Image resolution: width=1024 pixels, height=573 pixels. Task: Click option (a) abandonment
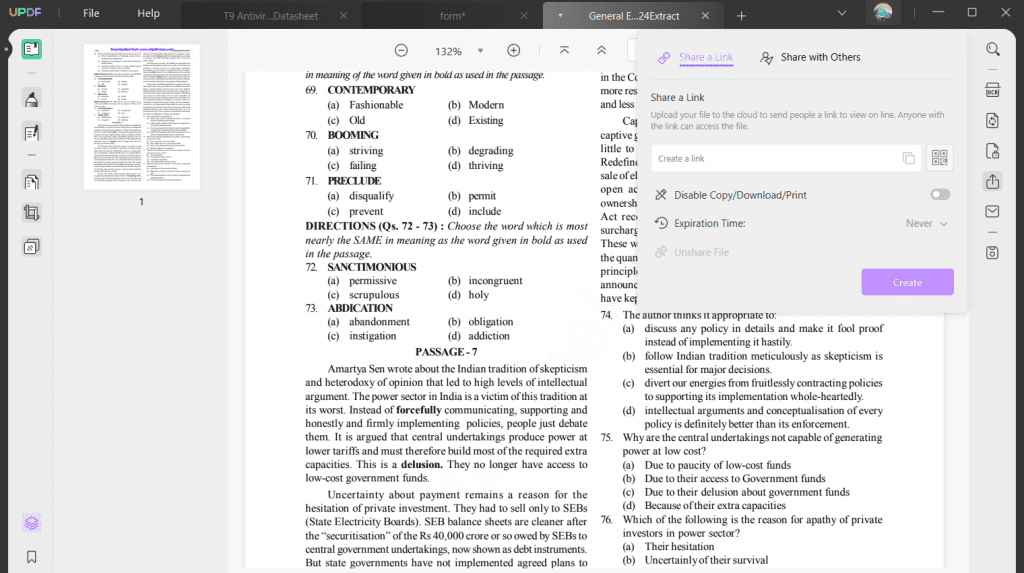[368, 321]
